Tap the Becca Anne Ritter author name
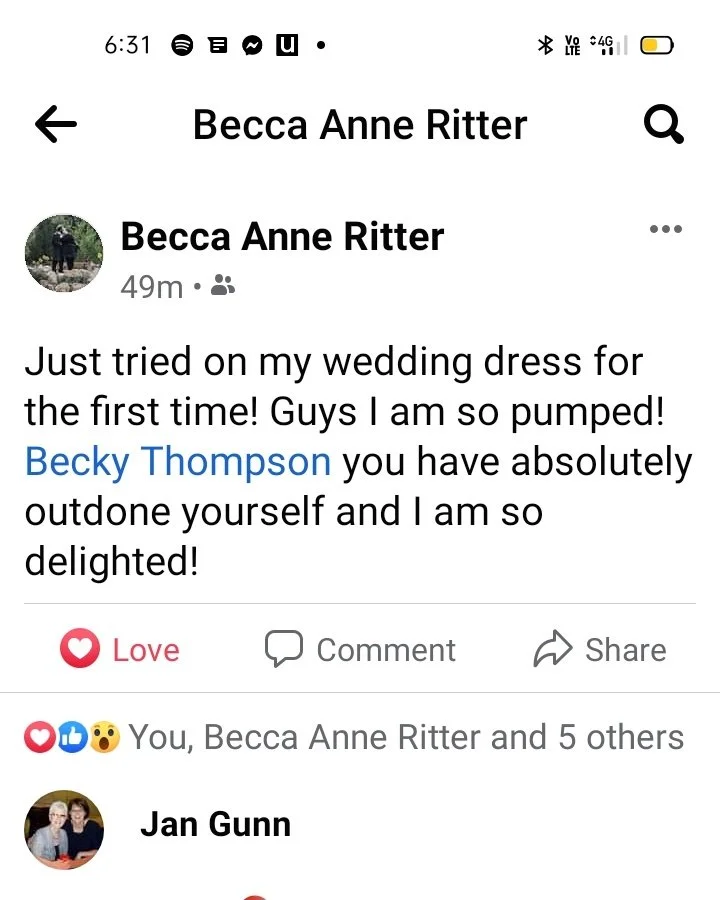 coord(282,236)
